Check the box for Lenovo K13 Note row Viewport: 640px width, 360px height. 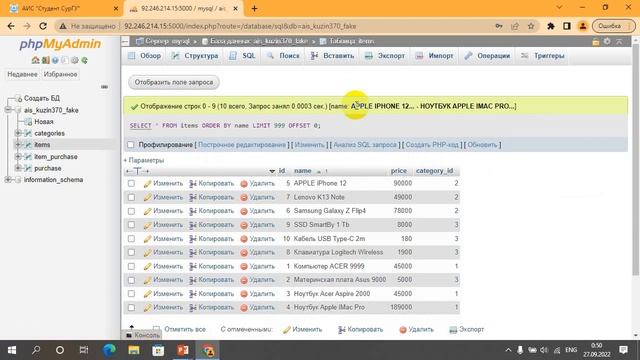[x=131, y=198]
